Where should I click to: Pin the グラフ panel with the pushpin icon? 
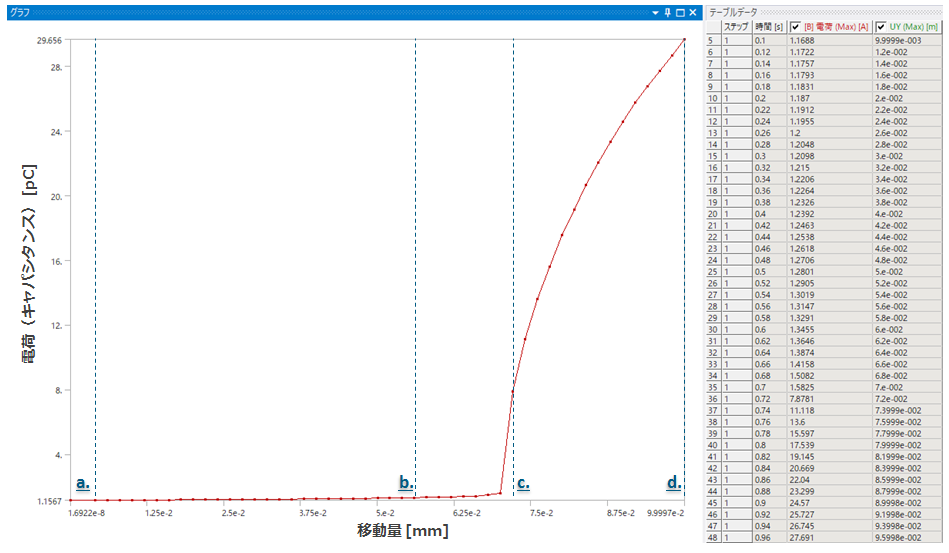pos(668,13)
